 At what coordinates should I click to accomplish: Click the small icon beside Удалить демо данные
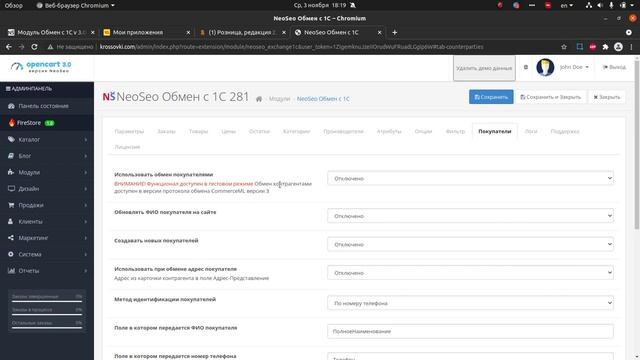pos(526,67)
